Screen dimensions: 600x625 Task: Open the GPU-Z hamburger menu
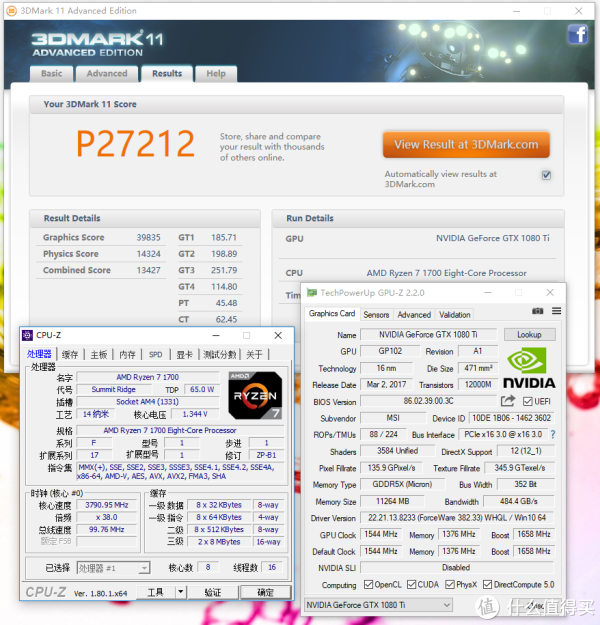pyautogui.click(x=557, y=311)
